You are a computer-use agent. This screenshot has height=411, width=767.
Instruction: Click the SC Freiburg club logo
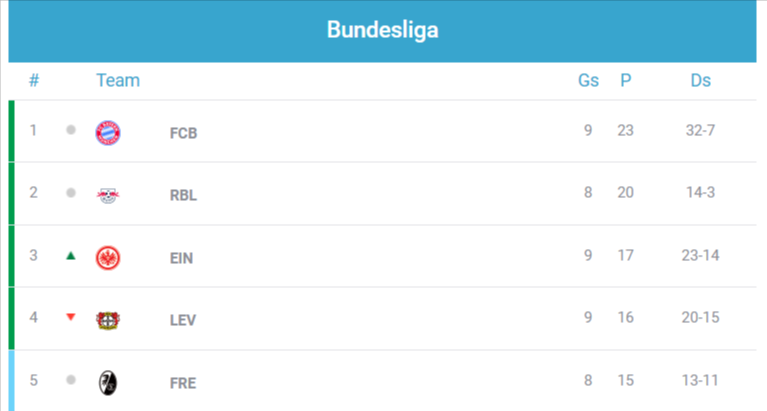click(x=108, y=382)
